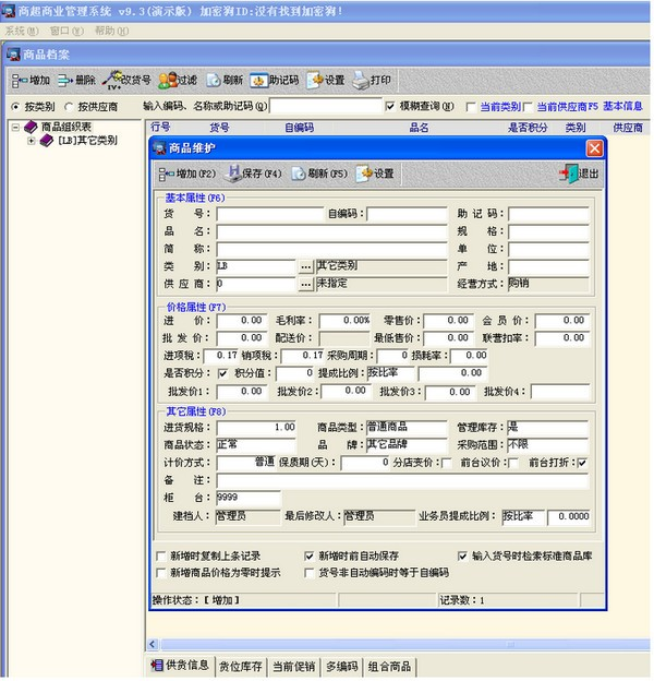Image resolution: width=657 pixels, height=684 pixels.
Task: Click the horizontal scrollbar left arrow
Action: (153, 645)
